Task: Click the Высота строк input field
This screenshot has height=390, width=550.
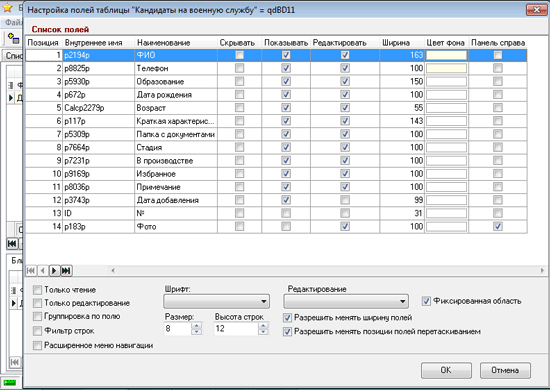Action: point(236,329)
